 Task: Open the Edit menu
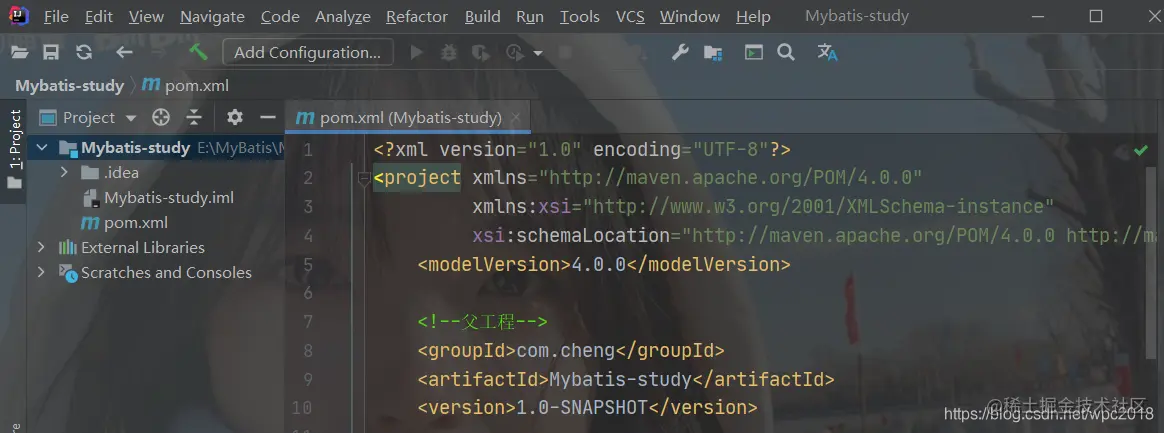pyautogui.click(x=99, y=16)
